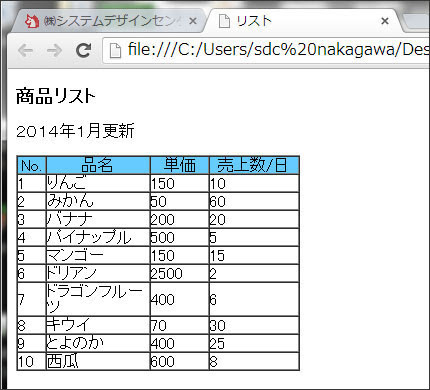Click the 600 price cell for 西瓜
430x390 pixels.
click(180, 361)
